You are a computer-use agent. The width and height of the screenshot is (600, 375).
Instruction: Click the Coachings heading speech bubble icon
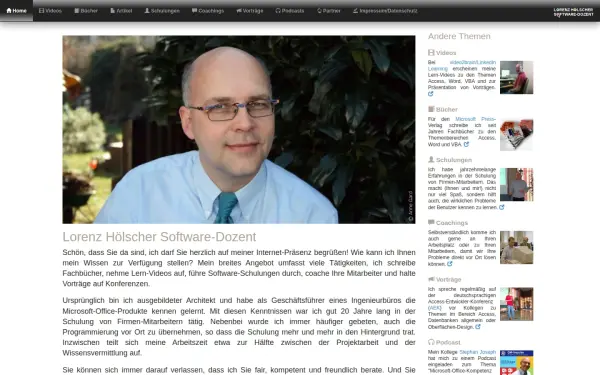(431, 222)
